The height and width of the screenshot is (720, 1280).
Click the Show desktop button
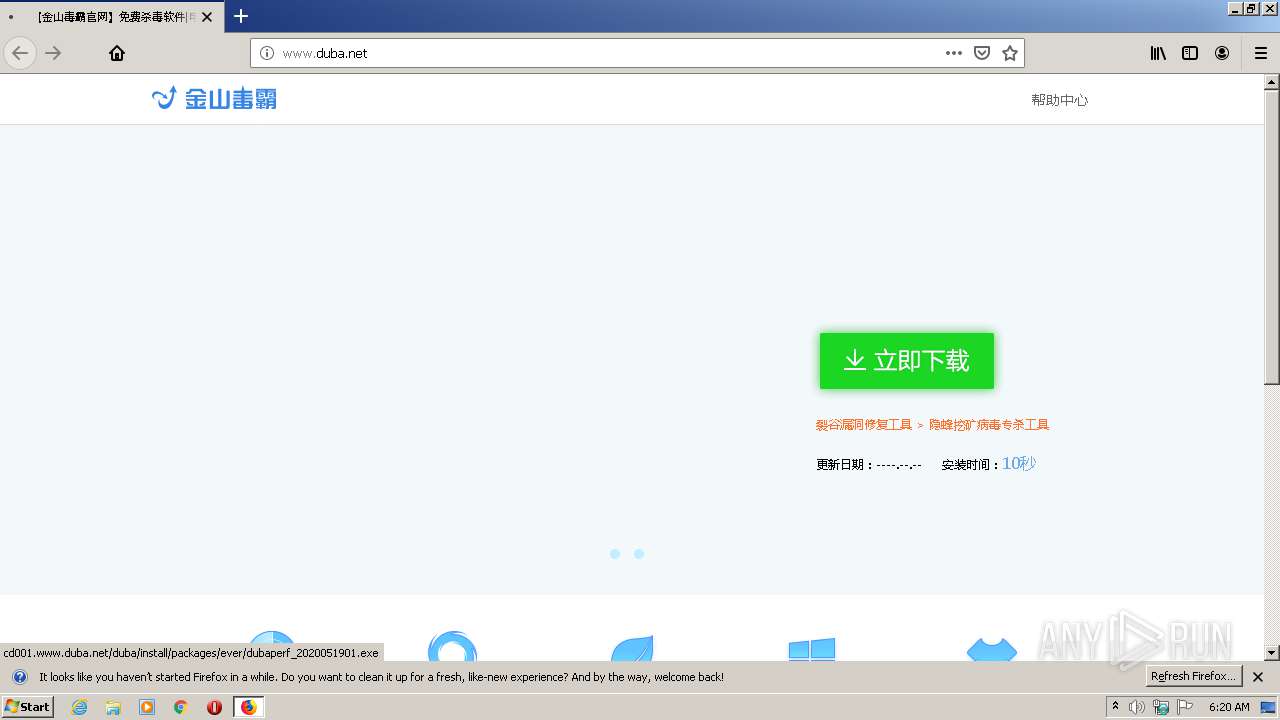click(1269, 707)
